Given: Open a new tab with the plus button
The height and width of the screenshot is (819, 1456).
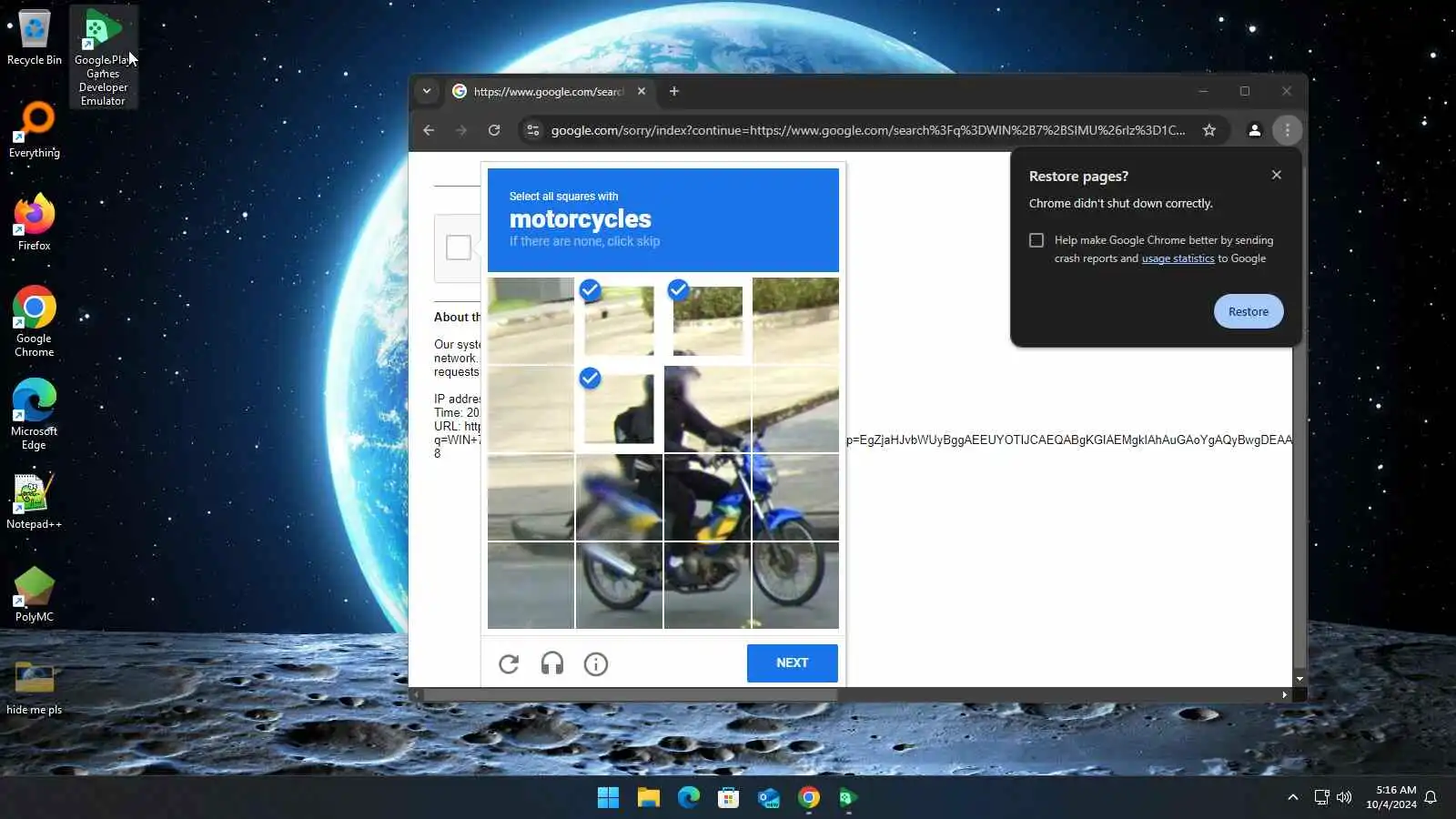Looking at the screenshot, I should 674,91.
